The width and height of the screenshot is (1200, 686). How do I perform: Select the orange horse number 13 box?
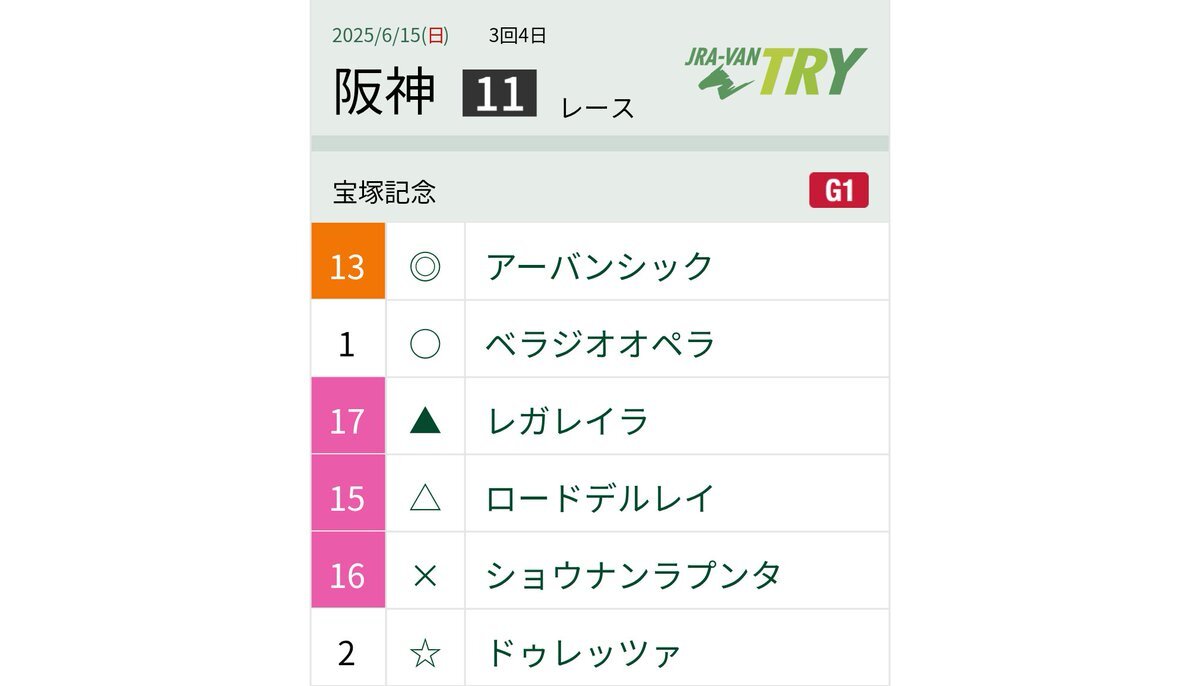pyautogui.click(x=348, y=261)
